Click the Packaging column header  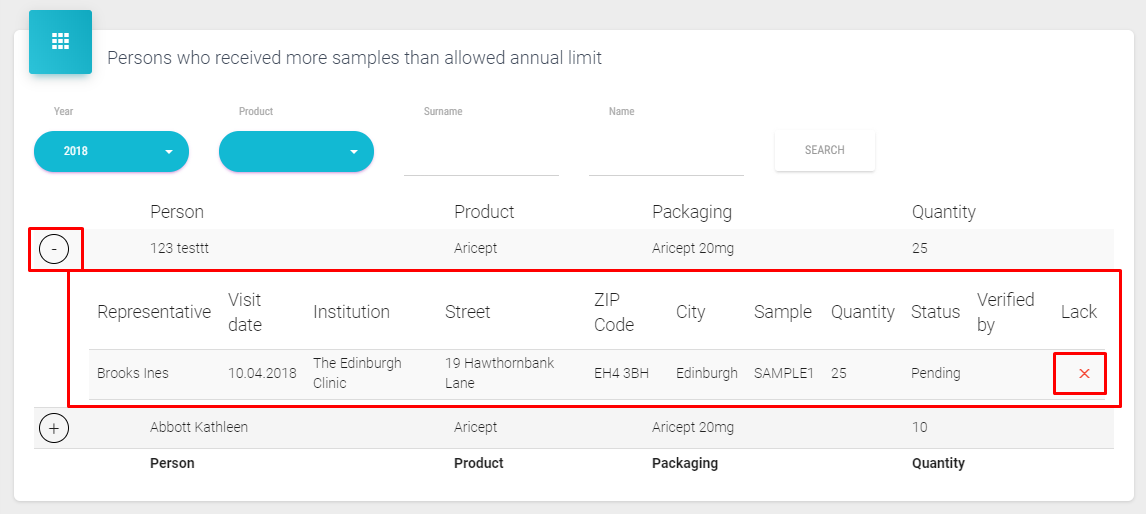click(692, 212)
